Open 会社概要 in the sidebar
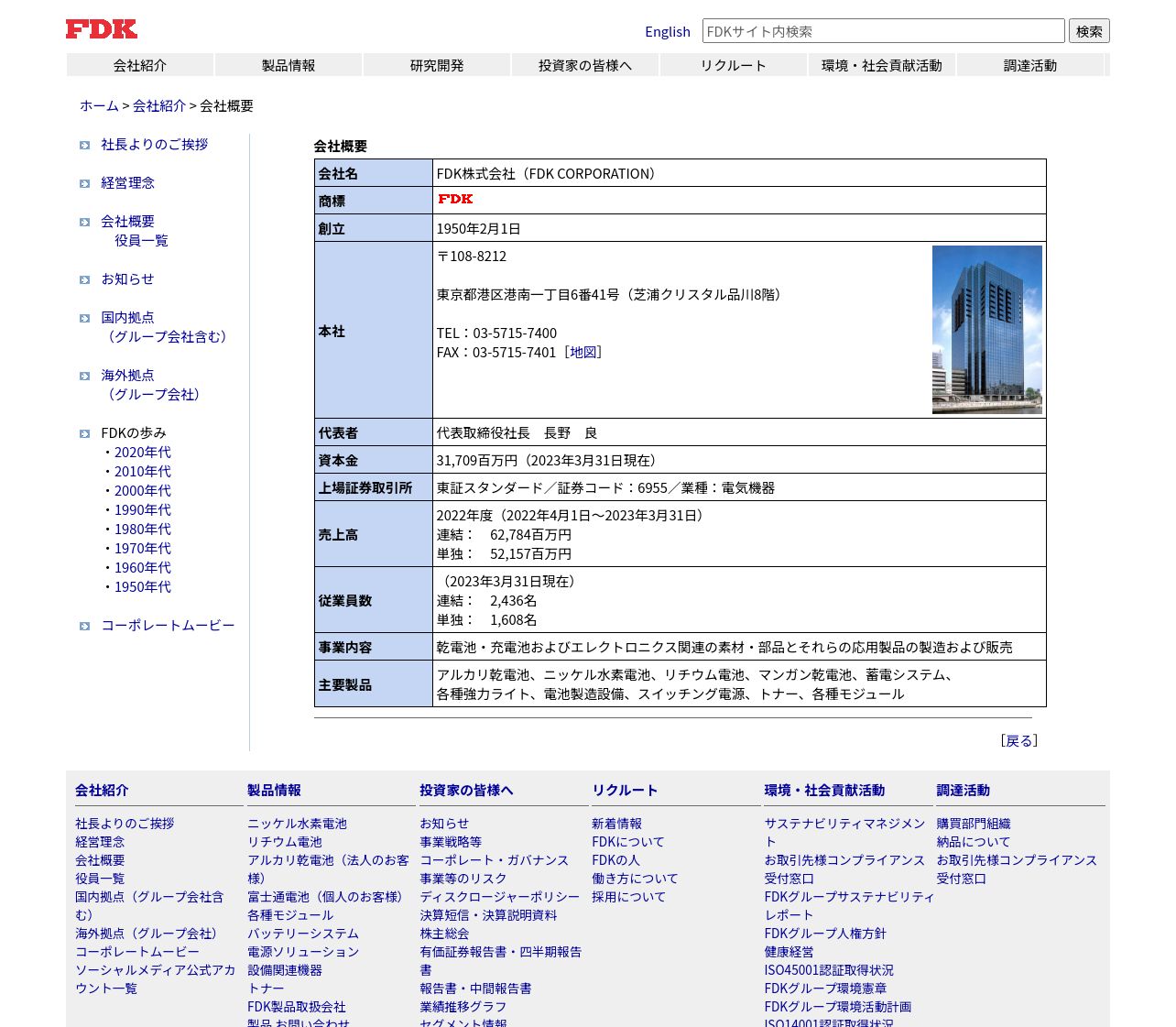 coord(128,222)
